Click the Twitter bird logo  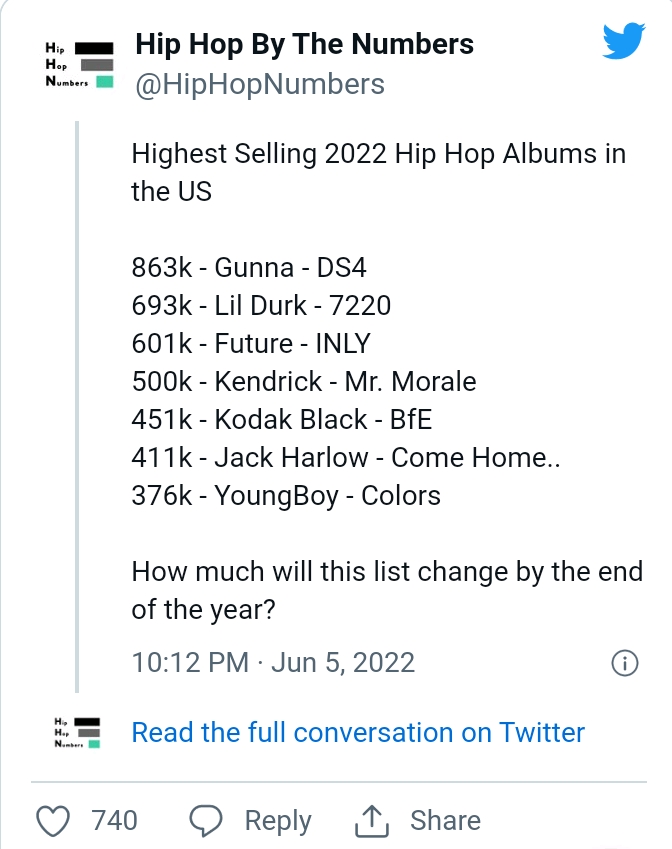point(625,41)
